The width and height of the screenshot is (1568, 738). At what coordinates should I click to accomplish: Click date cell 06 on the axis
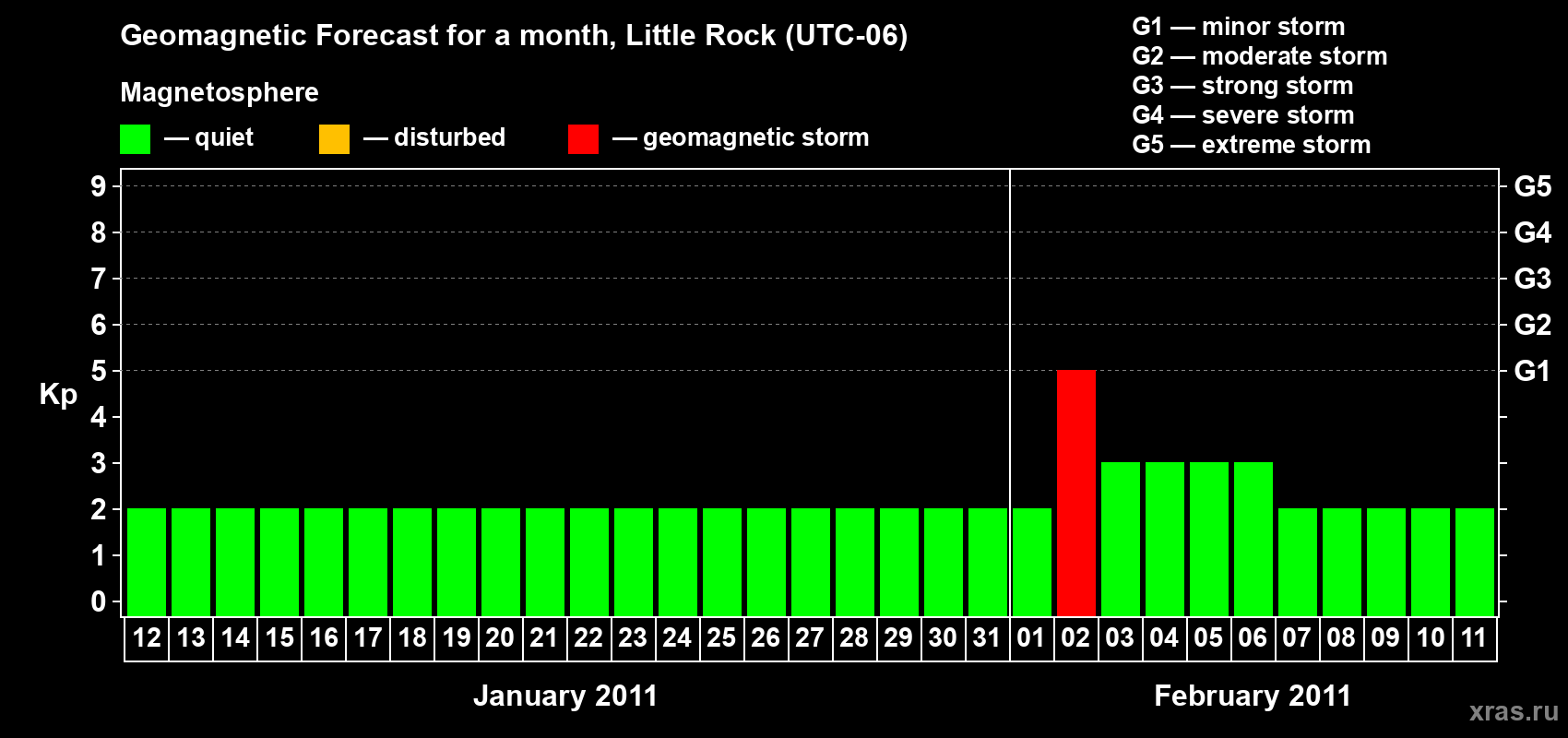1253,638
